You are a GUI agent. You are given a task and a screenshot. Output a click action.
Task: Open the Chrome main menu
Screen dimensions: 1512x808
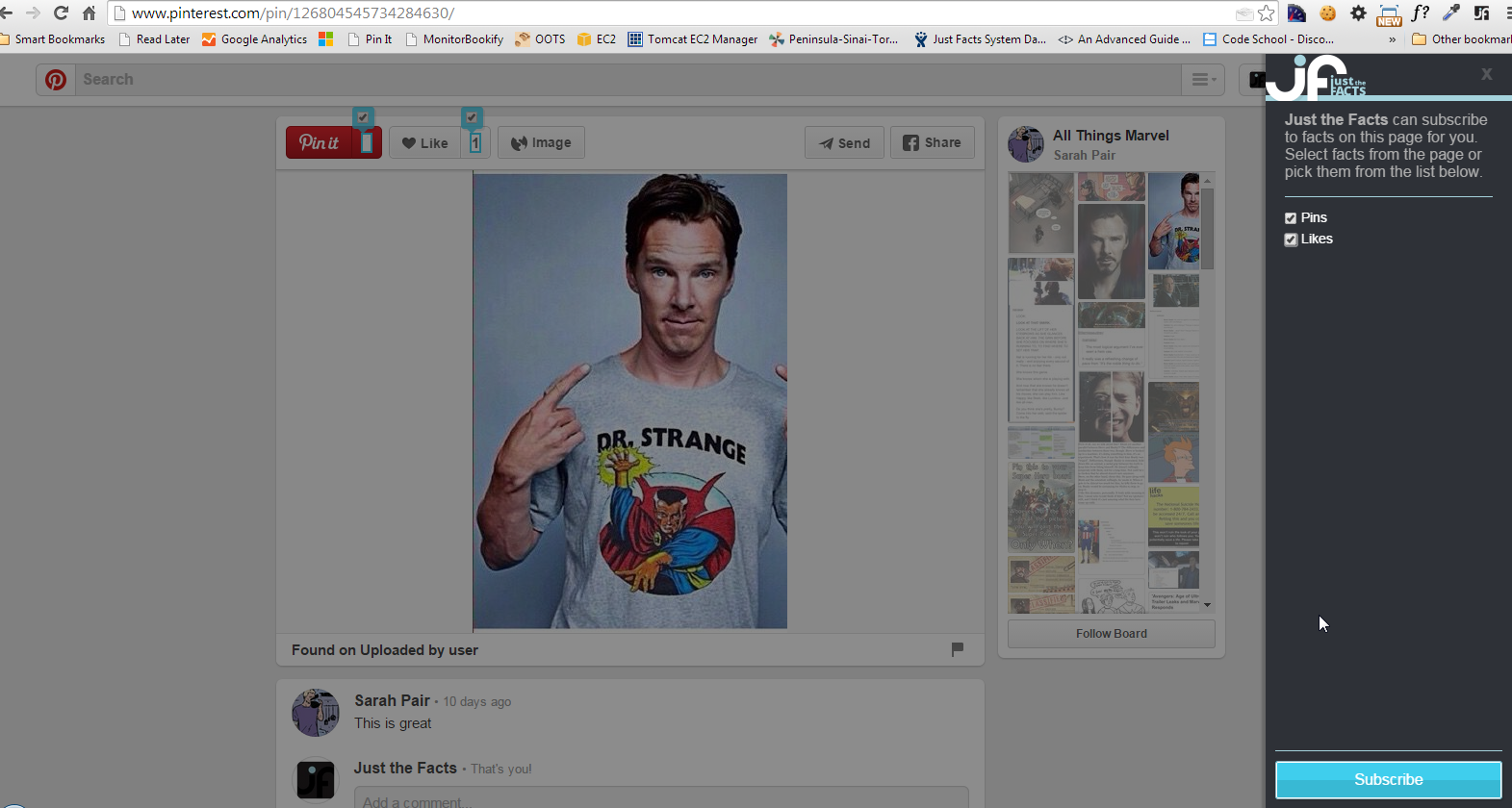click(x=1507, y=13)
